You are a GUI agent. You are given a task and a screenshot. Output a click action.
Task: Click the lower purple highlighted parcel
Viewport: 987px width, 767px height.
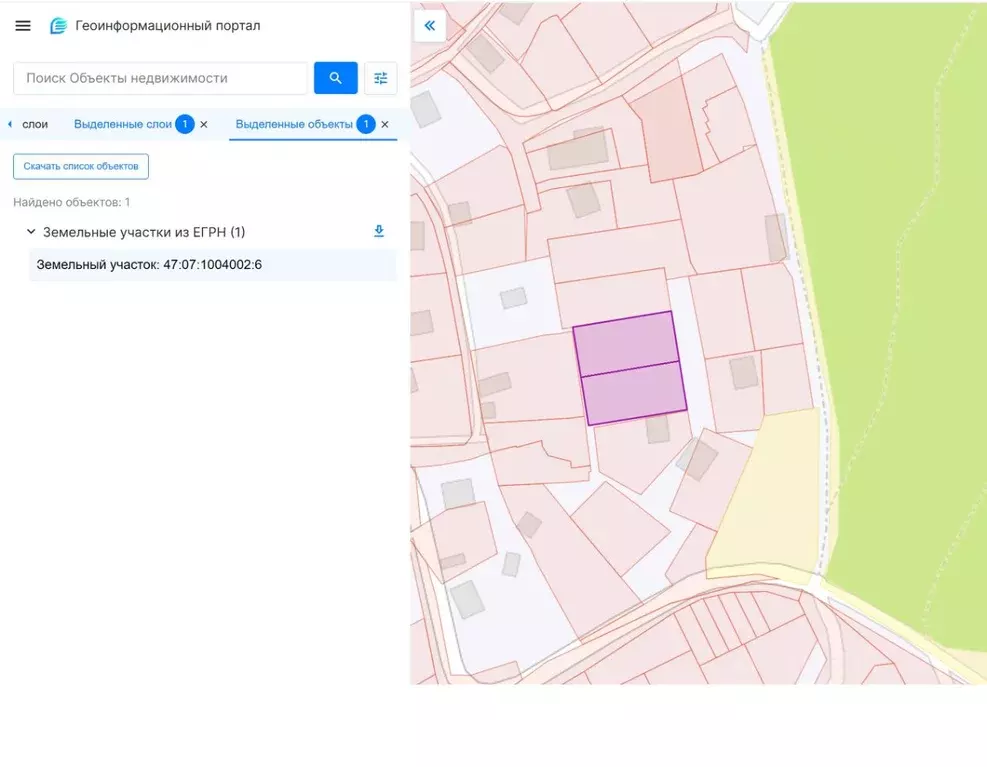click(x=633, y=393)
